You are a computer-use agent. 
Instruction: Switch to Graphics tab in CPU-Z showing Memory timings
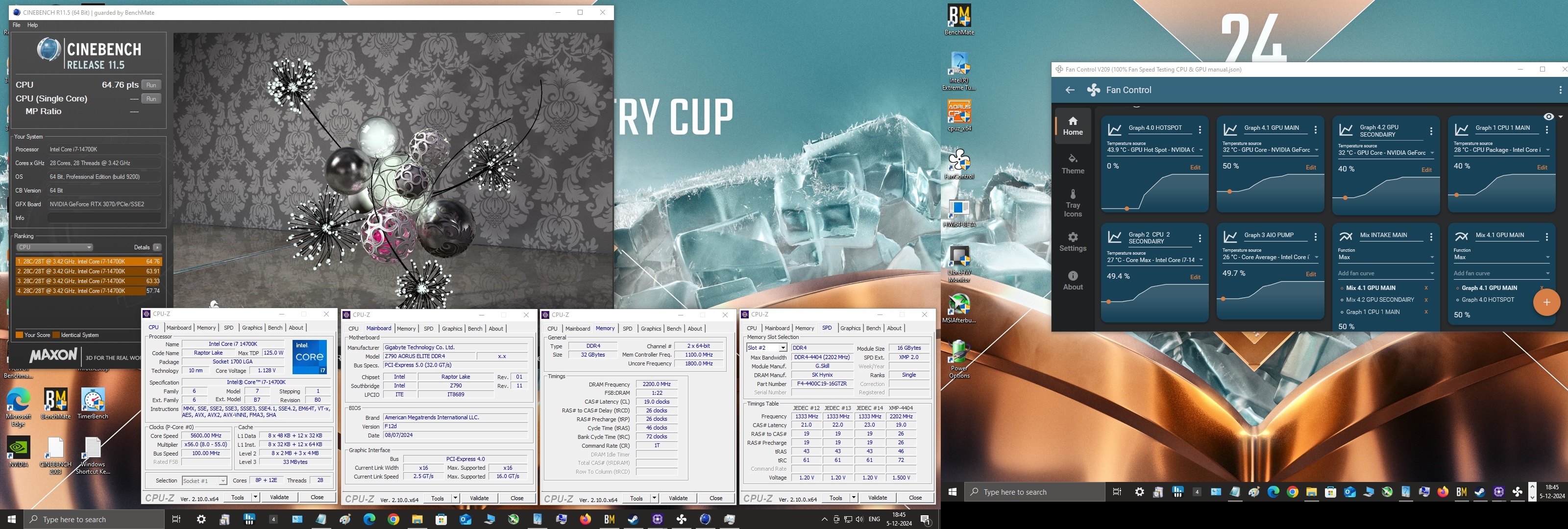tap(651, 329)
